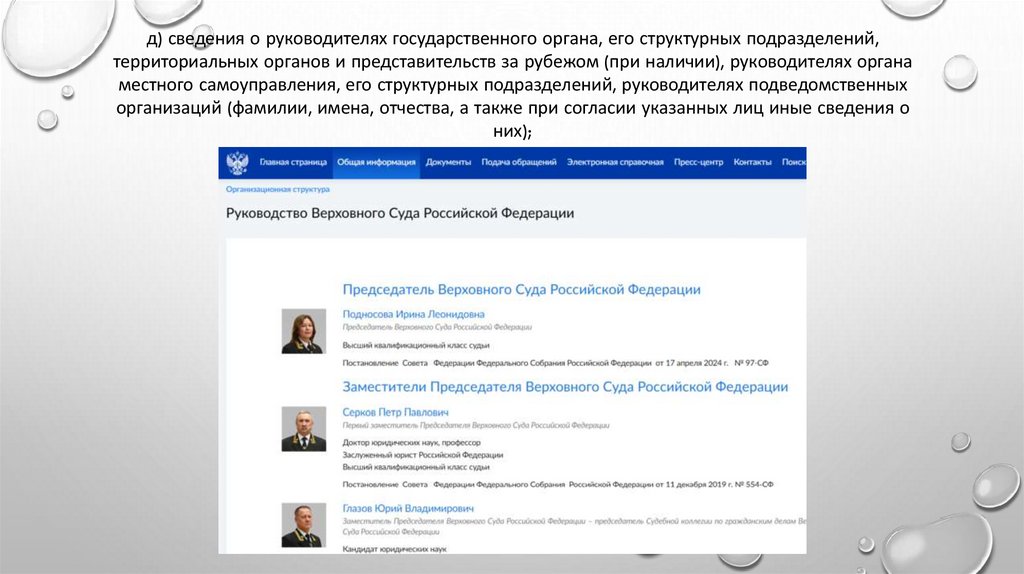Click heading Заместители Председателя Верховного Суда

[x=565, y=387]
